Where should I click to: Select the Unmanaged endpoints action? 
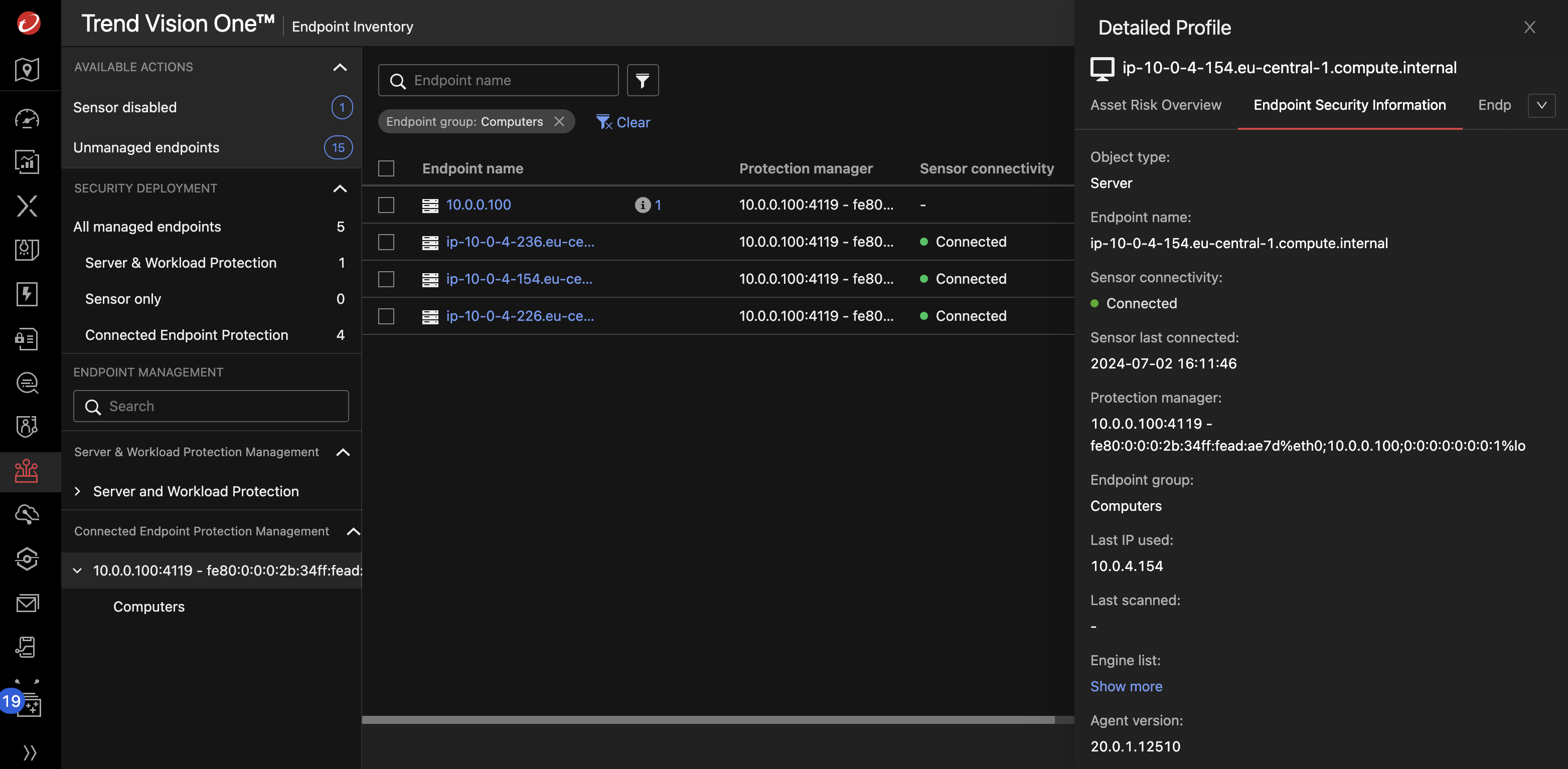(x=211, y=148)
